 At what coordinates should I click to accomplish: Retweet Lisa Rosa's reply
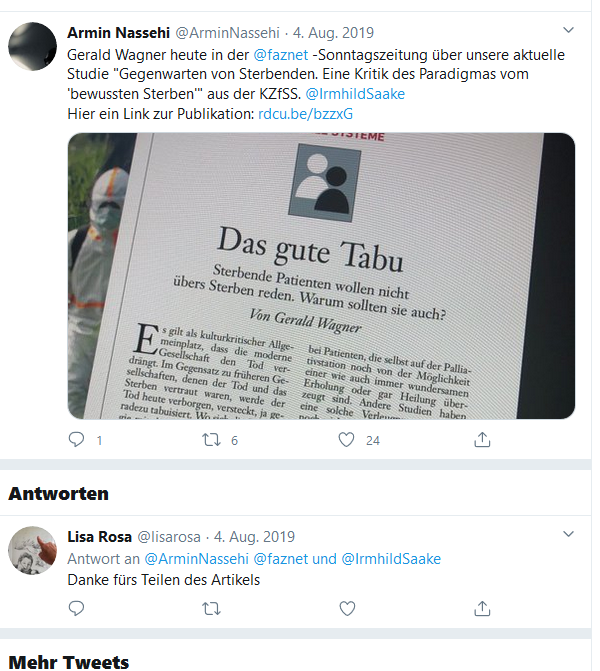(211, 608)
